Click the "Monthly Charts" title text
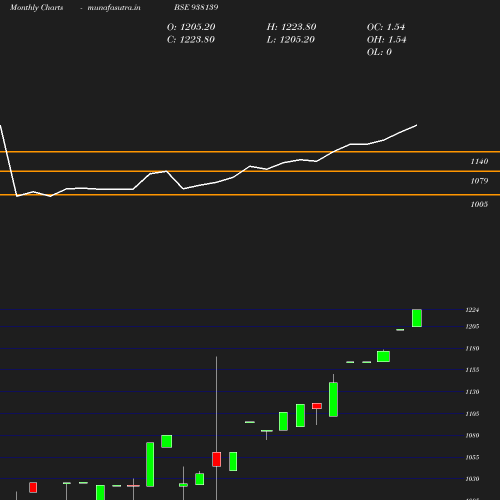The height and width of the screenshot is (500, 500). coord(36,7)
